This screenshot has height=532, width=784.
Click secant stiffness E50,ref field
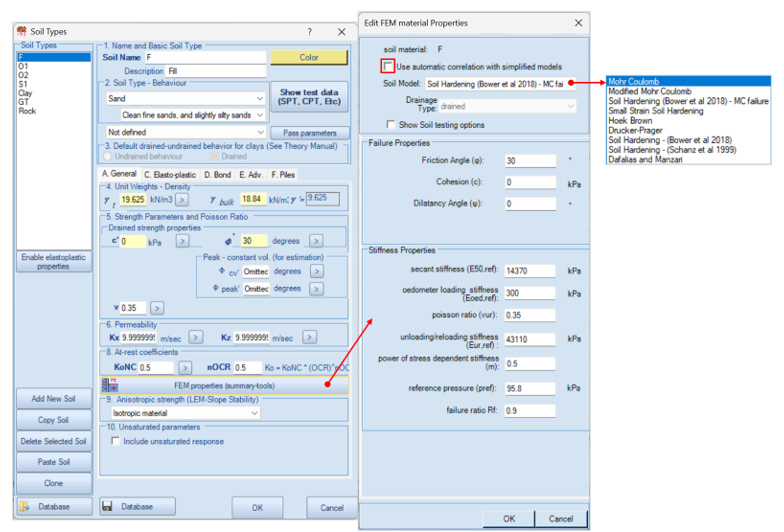(x=530, y=270)
